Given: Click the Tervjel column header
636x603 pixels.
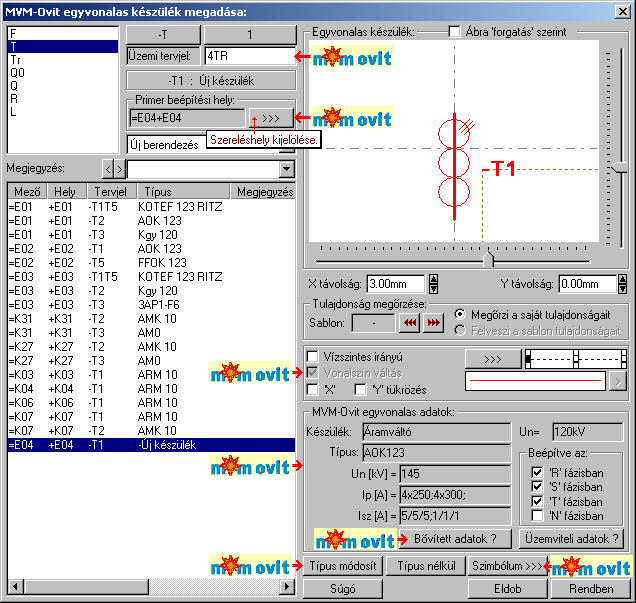Looking at the screenshot, I should pyautogui.click(x=111, y=191).
